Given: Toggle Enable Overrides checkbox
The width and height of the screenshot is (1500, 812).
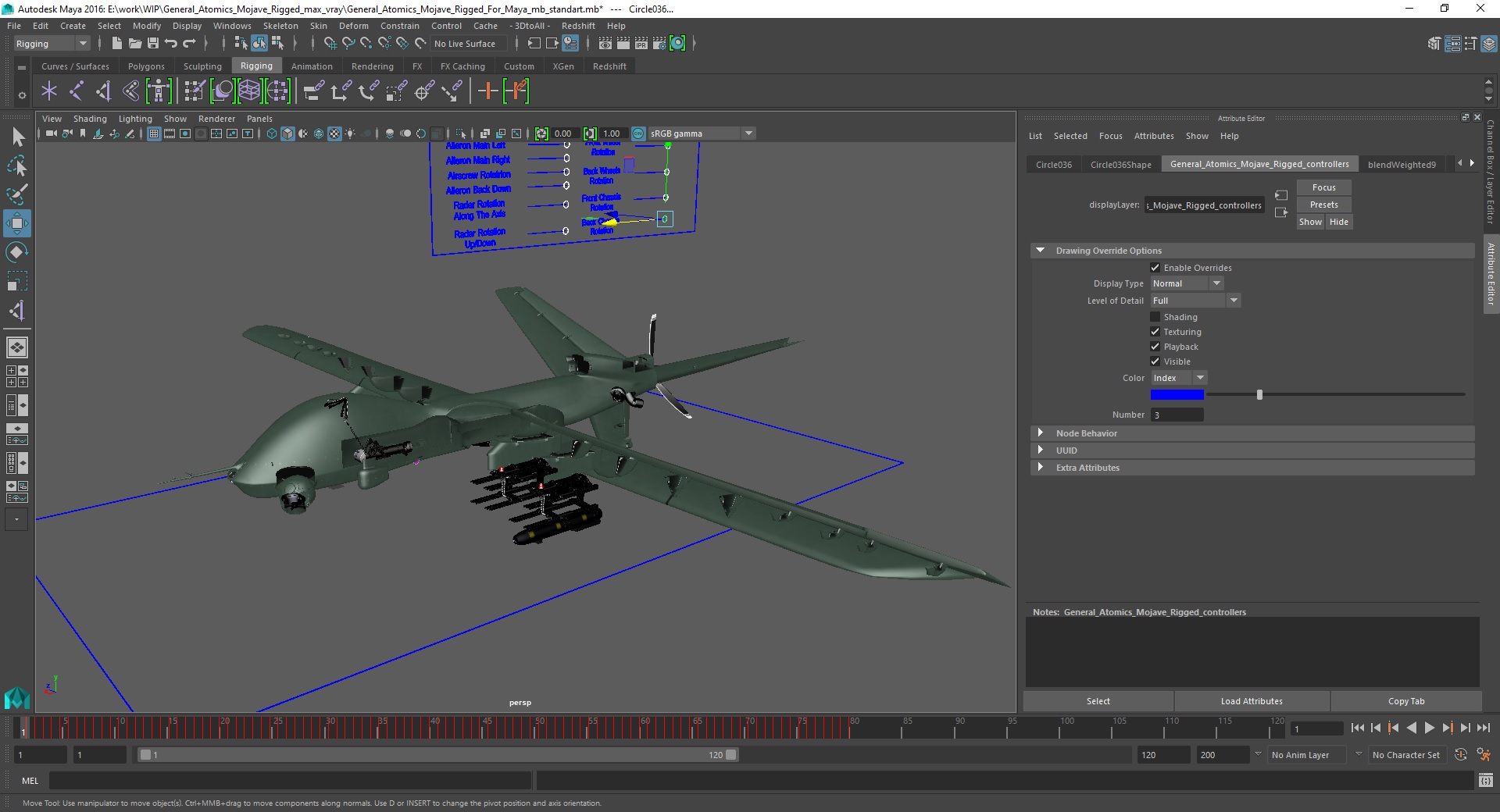Looking at the screenshot, I should [x=1155, y=268].
